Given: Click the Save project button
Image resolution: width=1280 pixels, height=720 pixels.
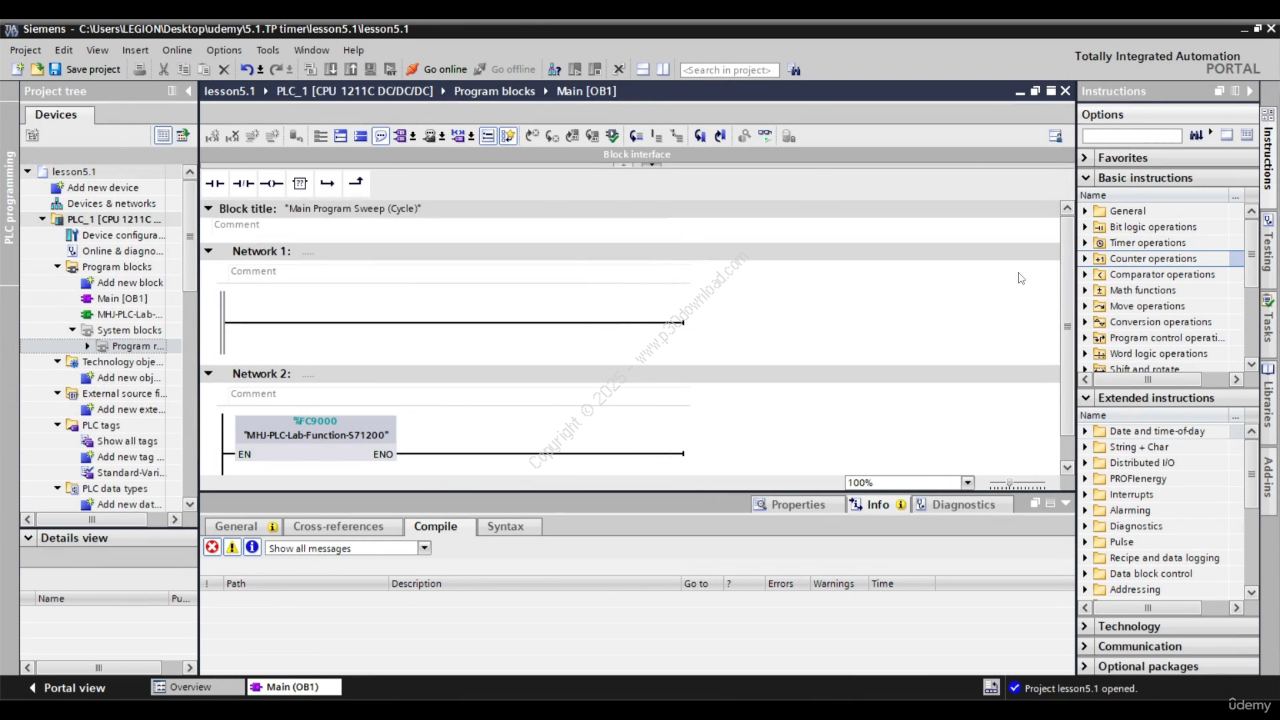Looking at the screenshot, I should [84, 69].
